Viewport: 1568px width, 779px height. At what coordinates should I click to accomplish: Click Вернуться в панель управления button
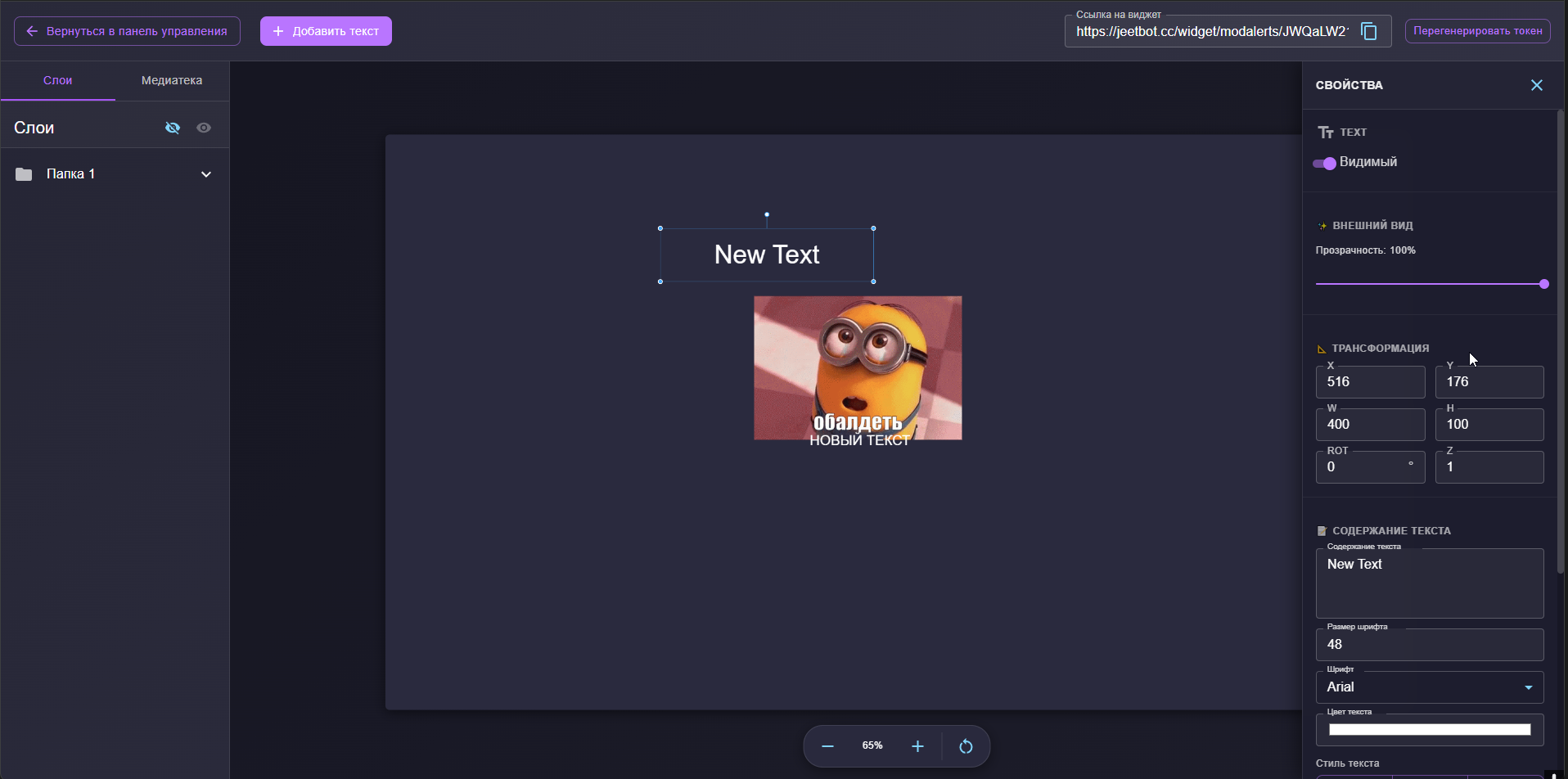(127, 31)
